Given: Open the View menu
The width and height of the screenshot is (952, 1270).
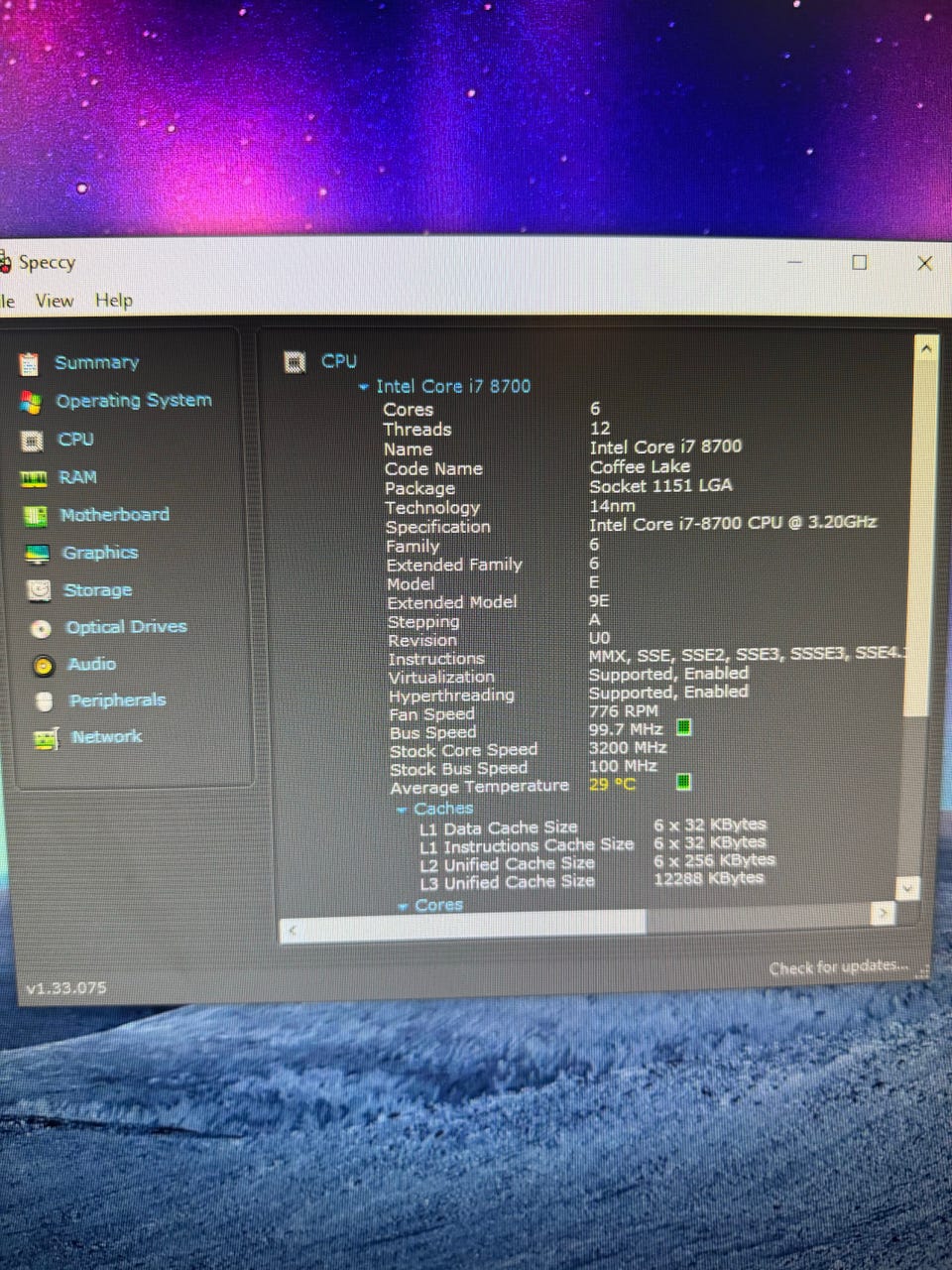Looking at the screenshot, I should tap(55, 301).
